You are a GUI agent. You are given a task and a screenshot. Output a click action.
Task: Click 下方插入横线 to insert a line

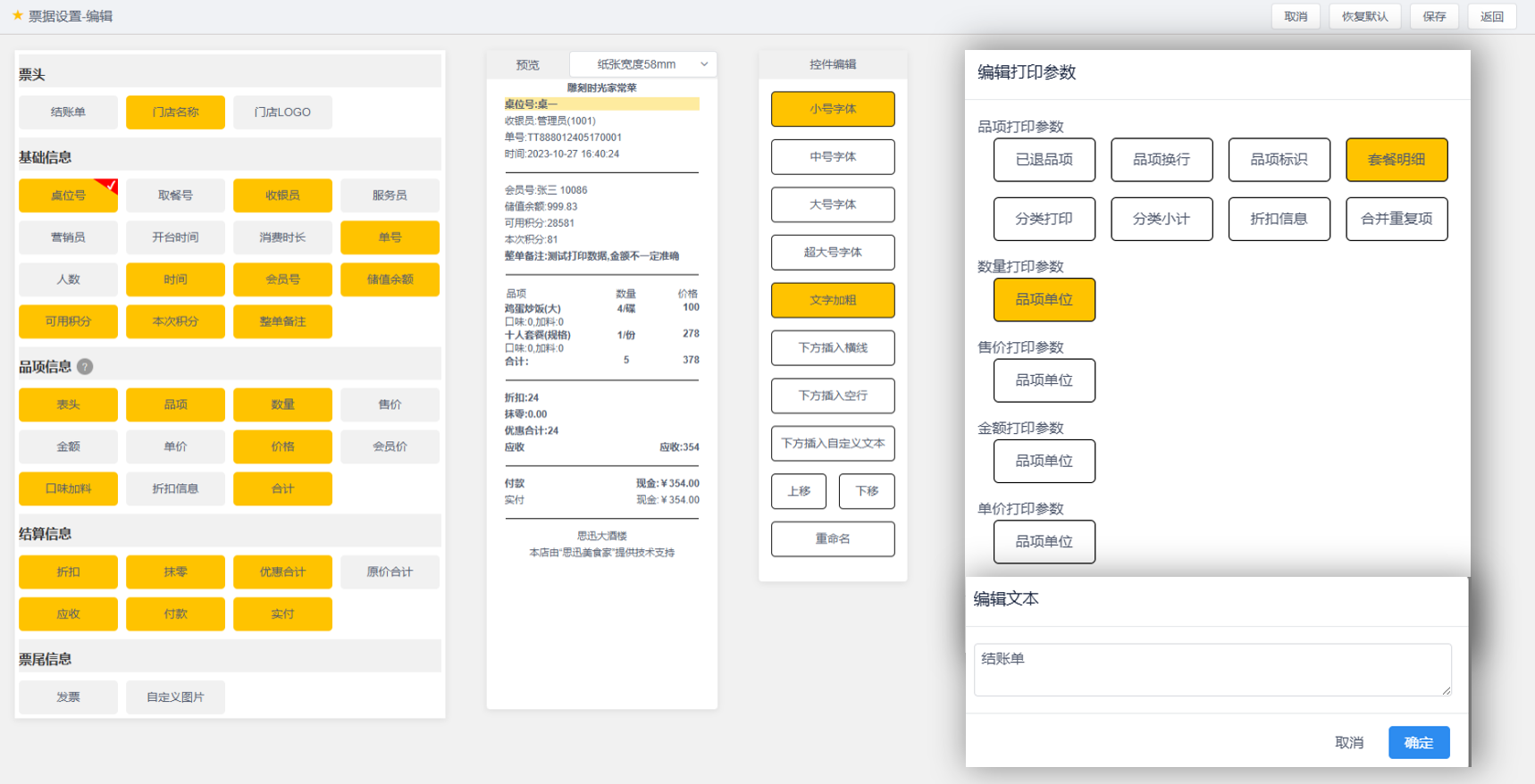833,348
